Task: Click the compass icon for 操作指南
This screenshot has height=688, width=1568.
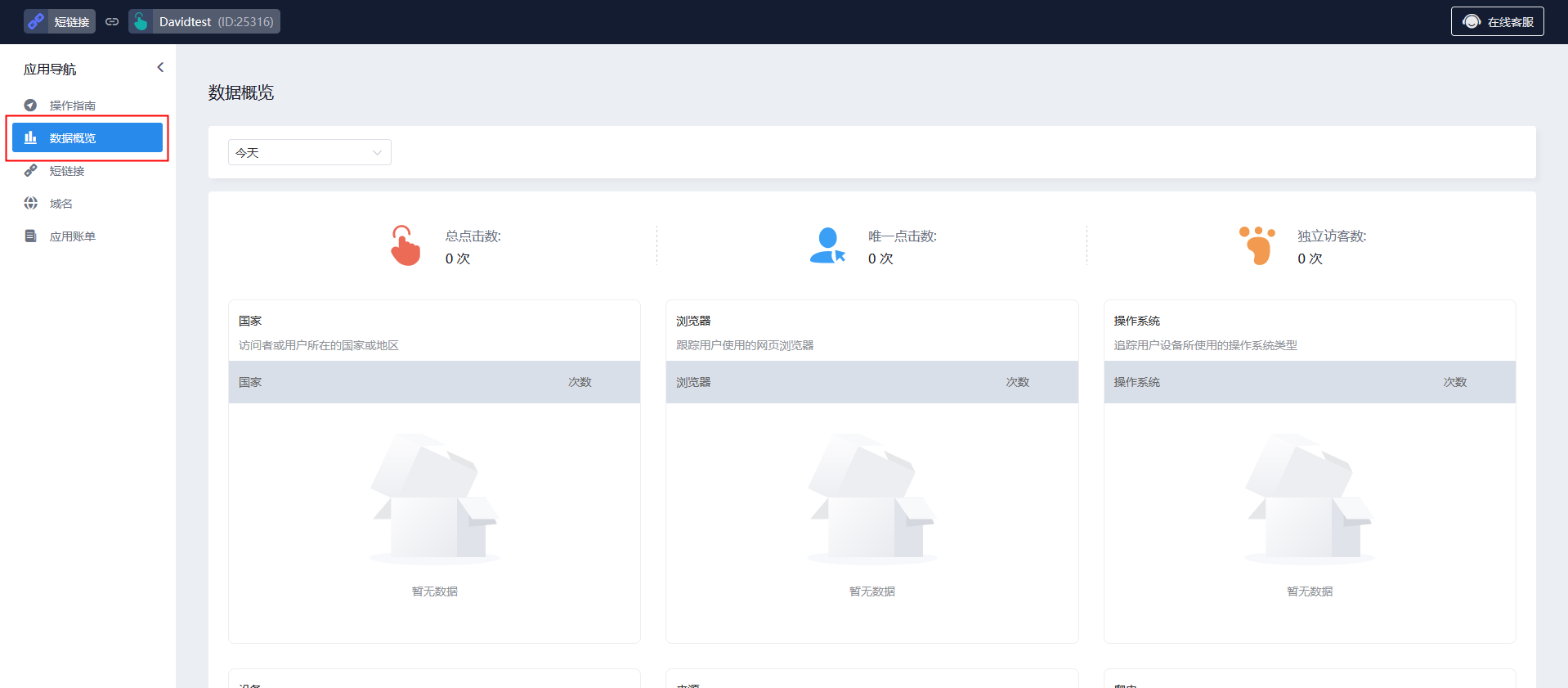Action: pos(30,105)
